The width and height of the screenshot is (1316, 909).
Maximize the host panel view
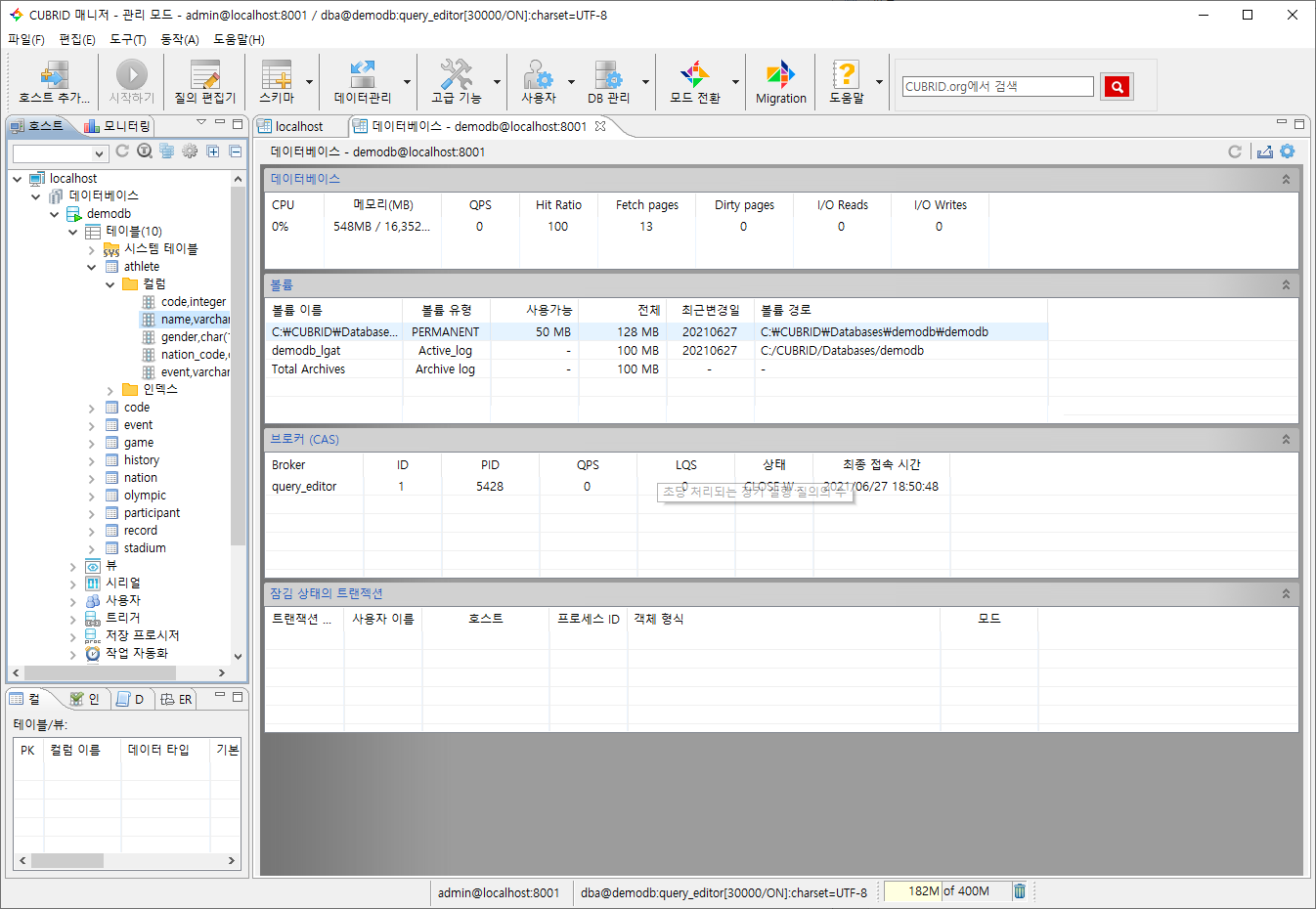(x=238, y=123)
